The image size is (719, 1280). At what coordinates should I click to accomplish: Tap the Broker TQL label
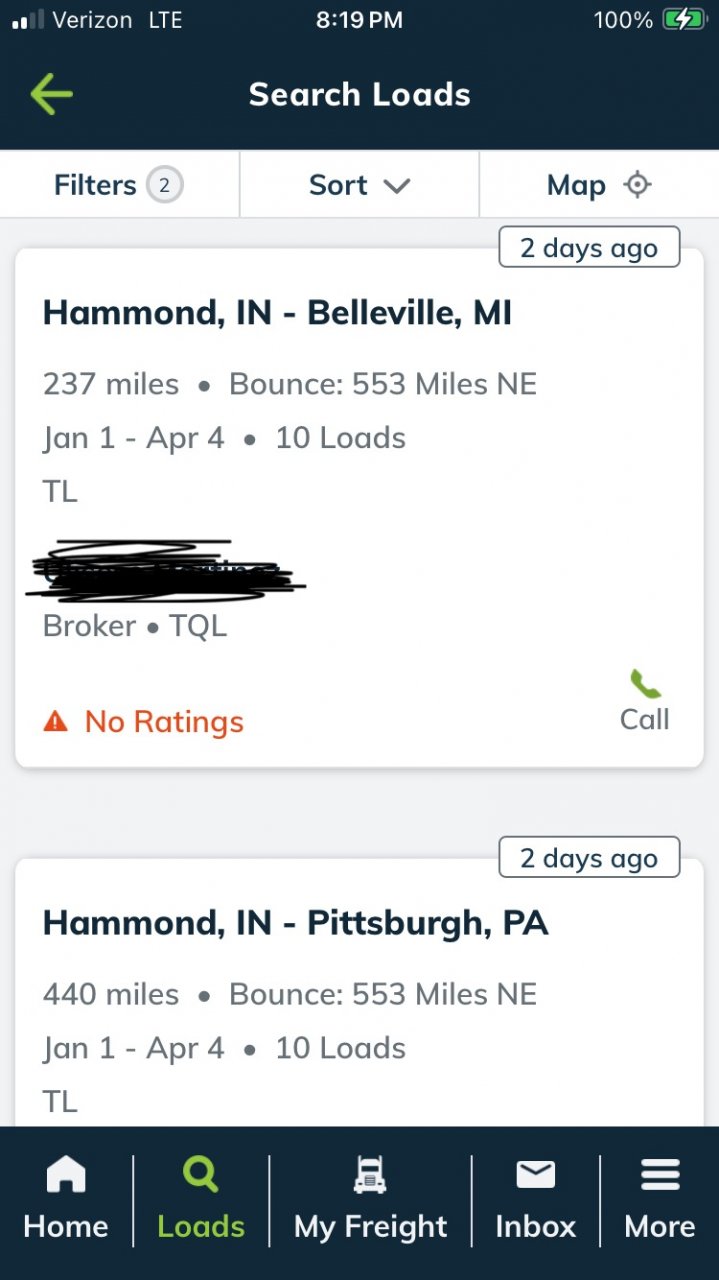click(x=135, y=626)
